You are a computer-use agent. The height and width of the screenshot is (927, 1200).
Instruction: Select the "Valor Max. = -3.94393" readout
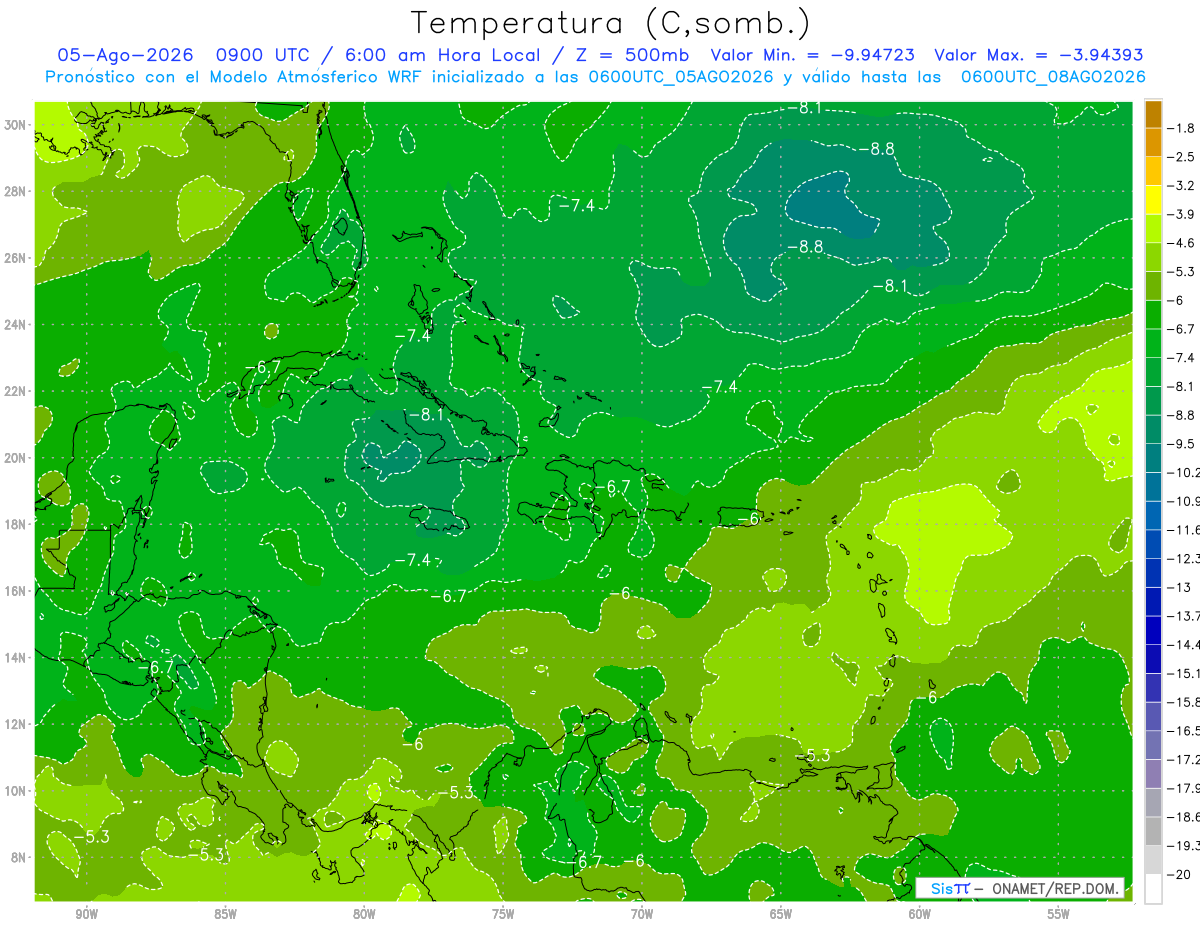tap(1039, 55)
